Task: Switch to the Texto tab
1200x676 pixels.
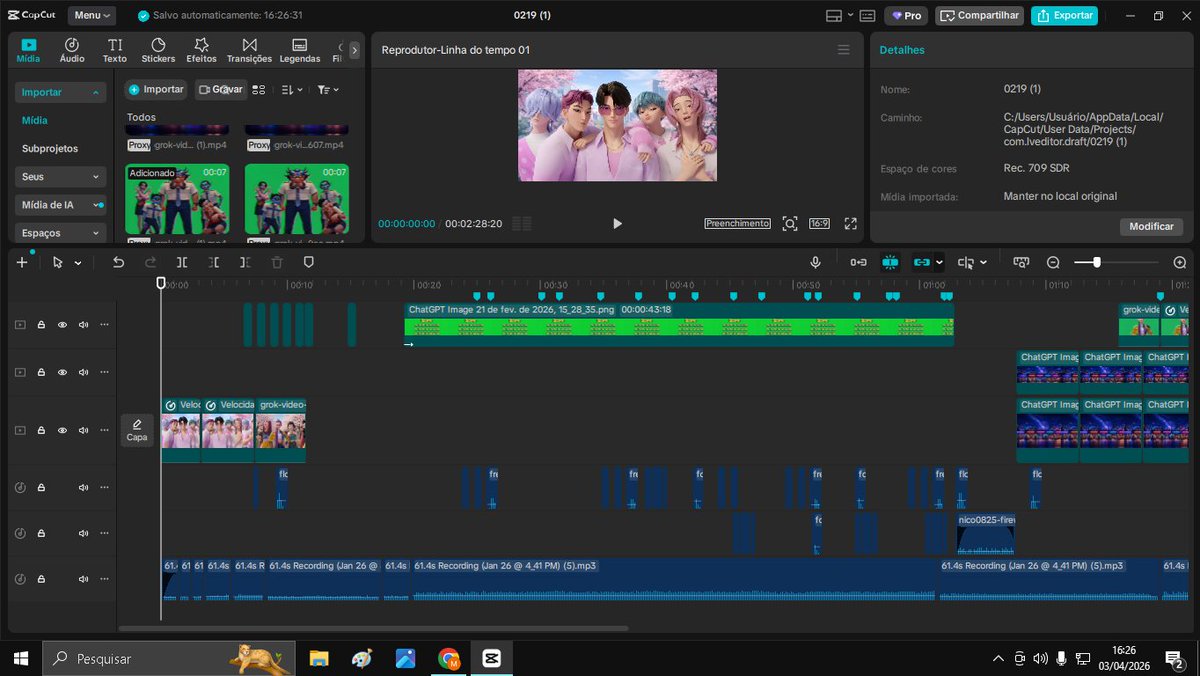Action: click(x=115, y=50)
